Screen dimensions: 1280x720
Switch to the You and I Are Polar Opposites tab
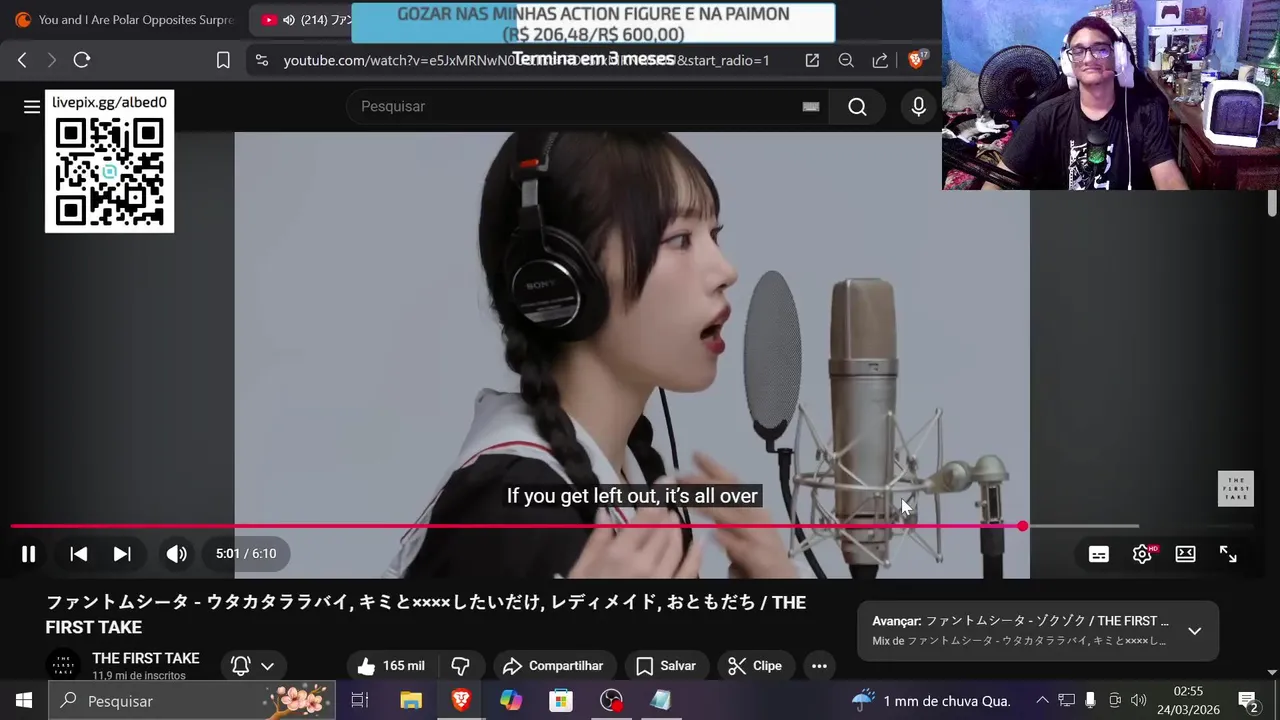click(123, 20)
